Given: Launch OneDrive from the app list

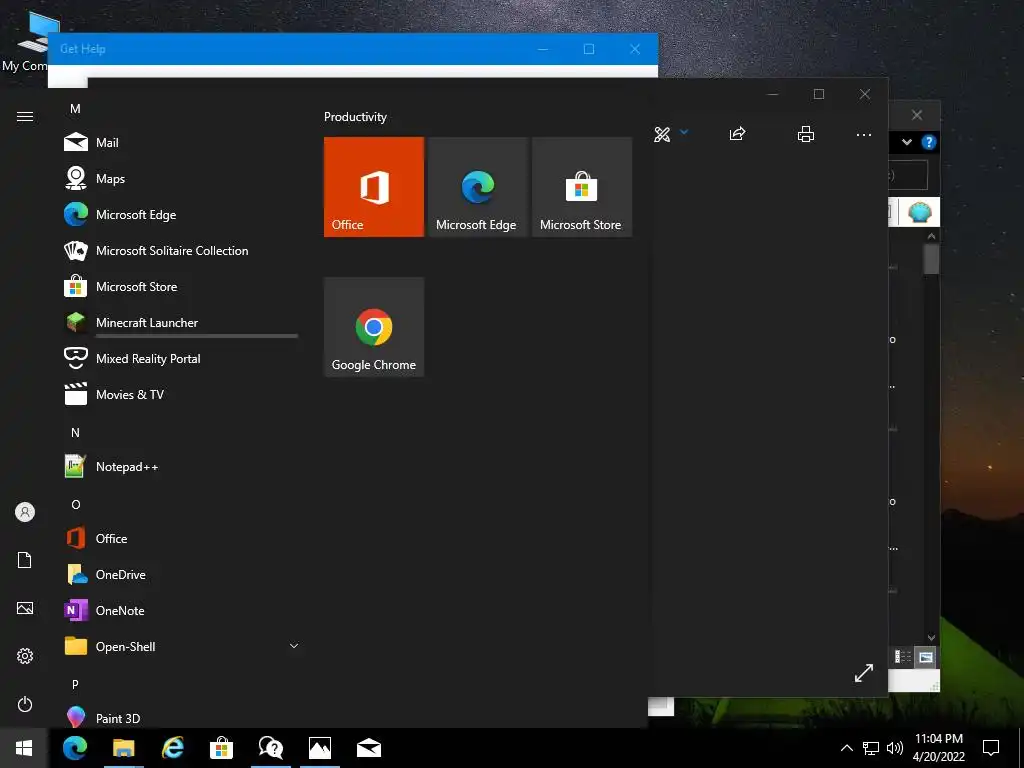Looking at the screenshot, I should click(x=180, y=574).
